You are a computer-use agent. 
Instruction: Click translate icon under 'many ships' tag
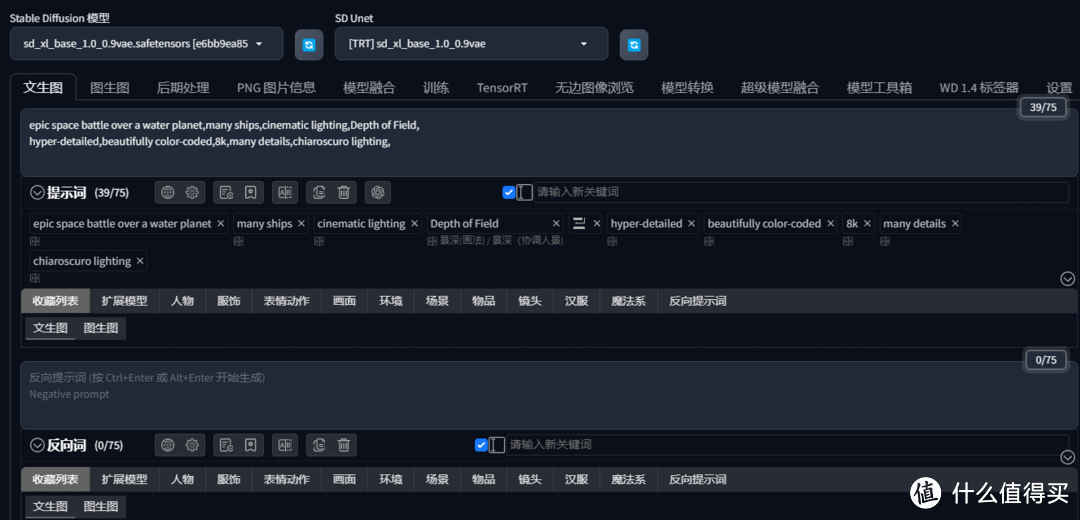[238, 241]
